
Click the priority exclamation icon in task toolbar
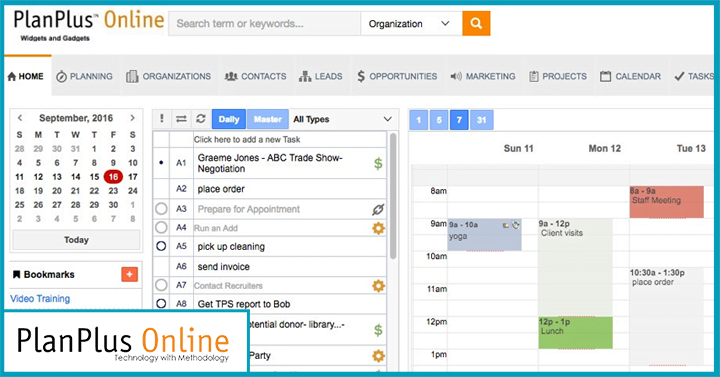(162, 119)
